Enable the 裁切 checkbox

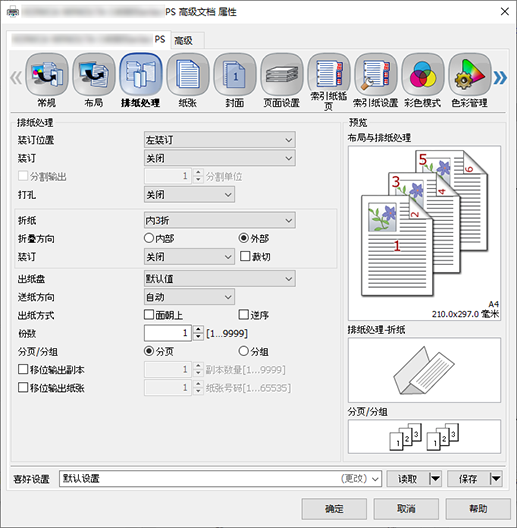coord(245,256)
